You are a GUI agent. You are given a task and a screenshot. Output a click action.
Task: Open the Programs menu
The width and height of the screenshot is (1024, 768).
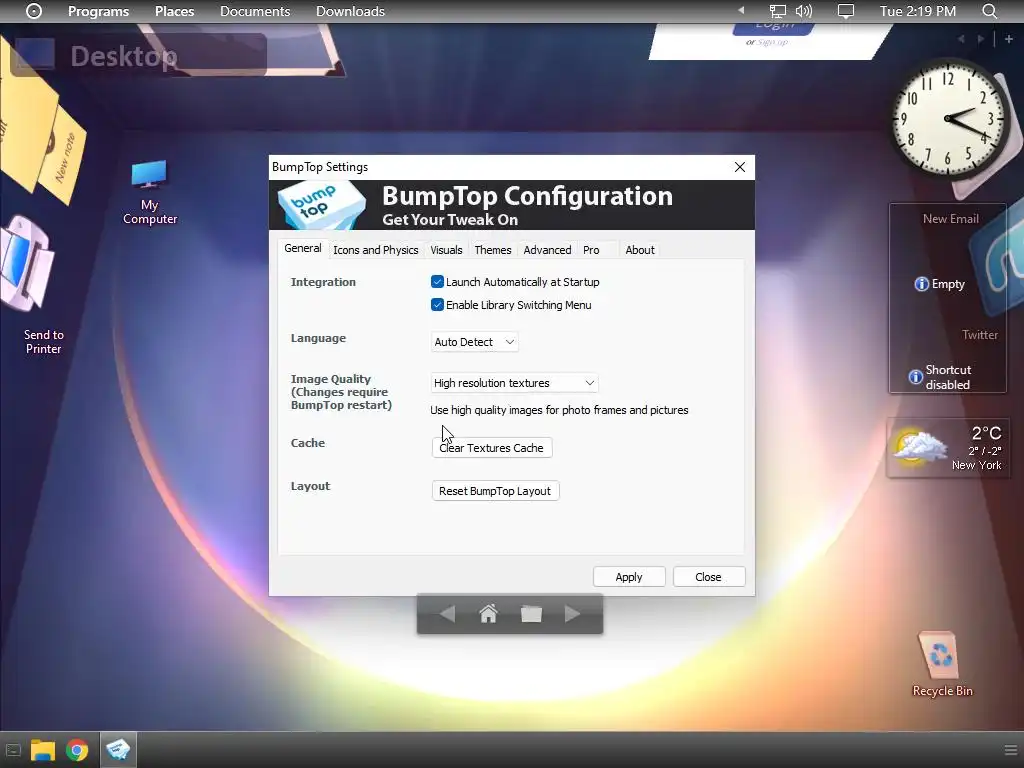99,11
